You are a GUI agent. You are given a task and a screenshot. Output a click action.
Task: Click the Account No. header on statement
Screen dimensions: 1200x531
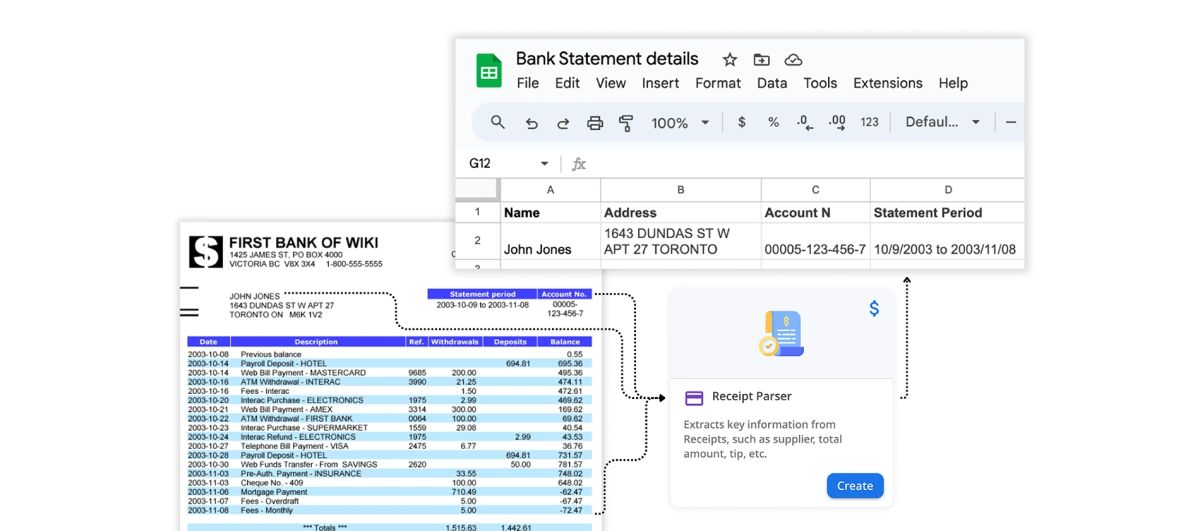565,294
